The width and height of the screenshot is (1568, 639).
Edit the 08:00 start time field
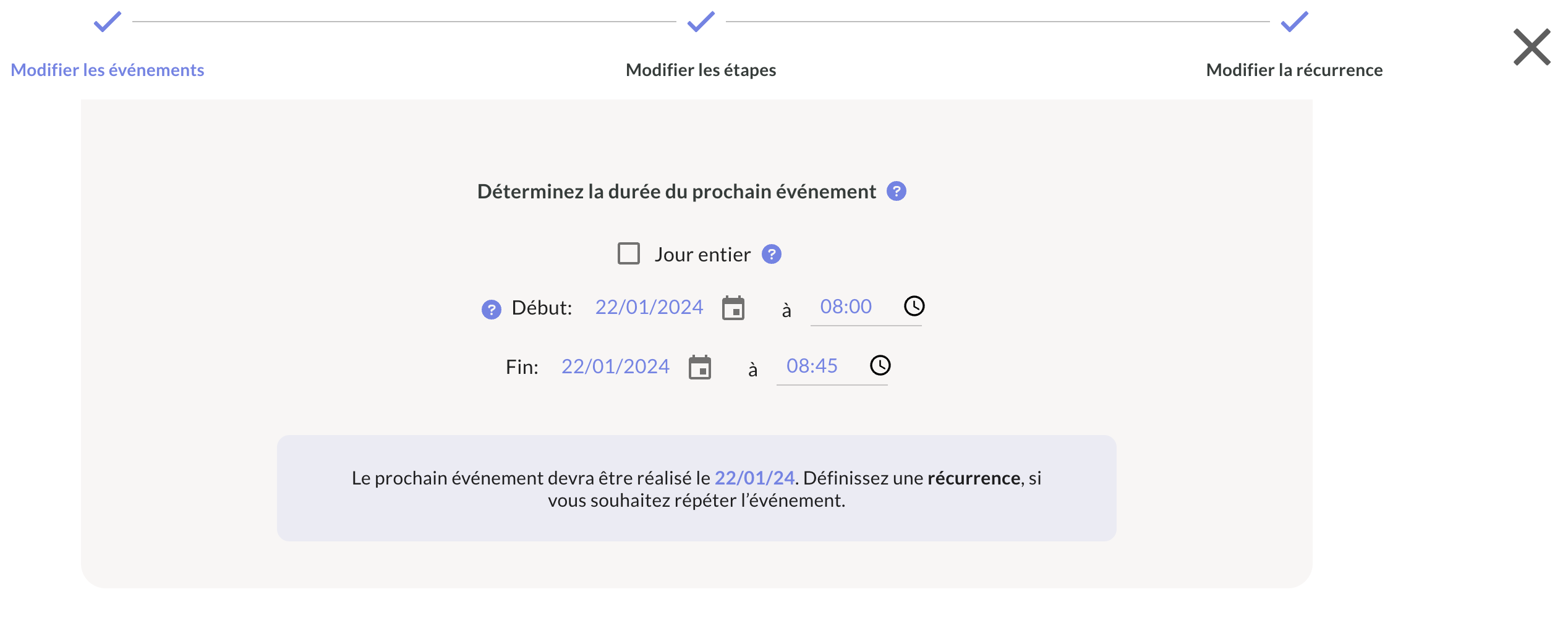pyautogui.click(x=846, y=307)
